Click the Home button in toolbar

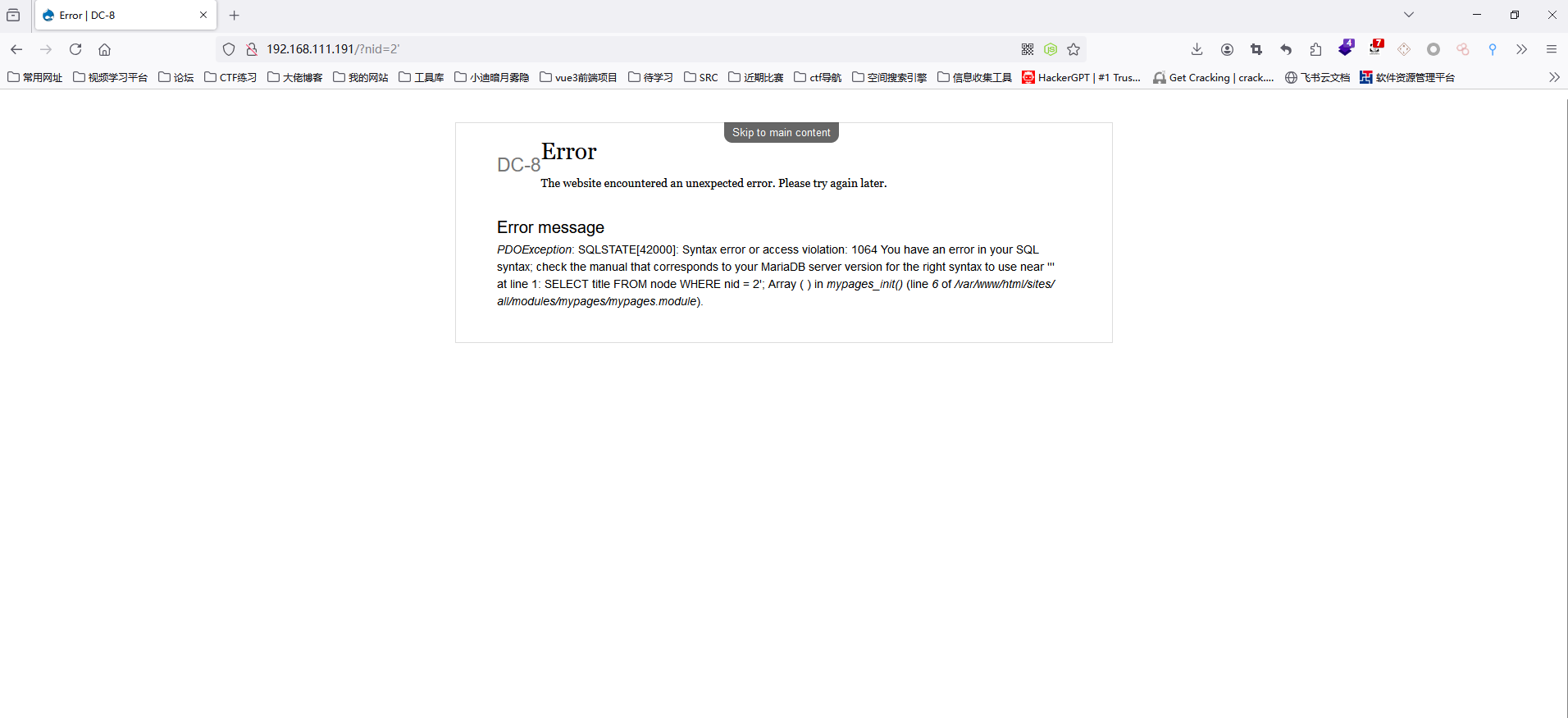click(x=105, y=49)
